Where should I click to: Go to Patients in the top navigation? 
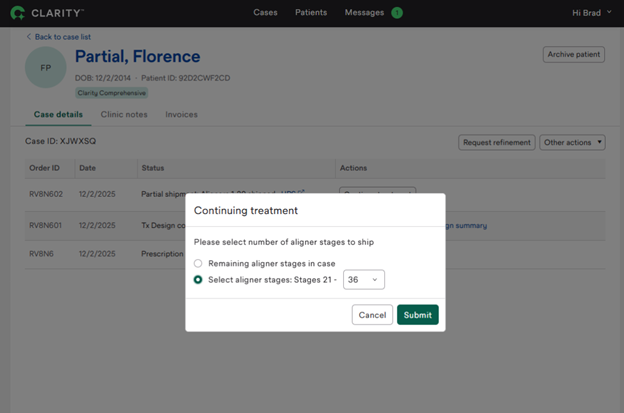311,13
